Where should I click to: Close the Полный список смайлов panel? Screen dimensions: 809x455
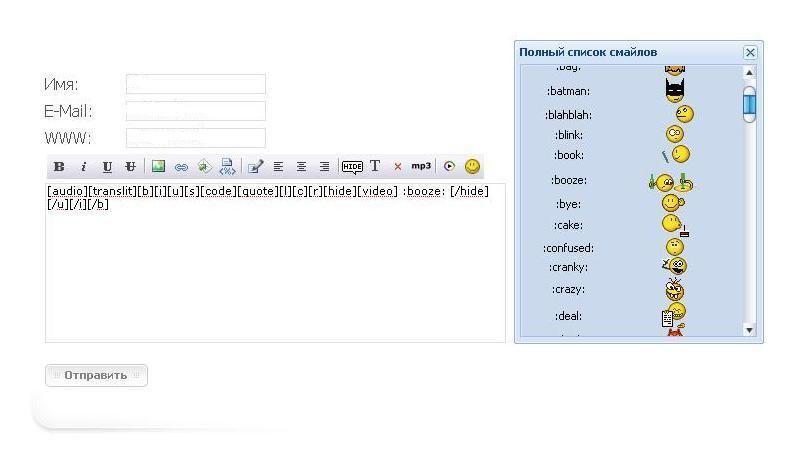[x=750, y=52]
